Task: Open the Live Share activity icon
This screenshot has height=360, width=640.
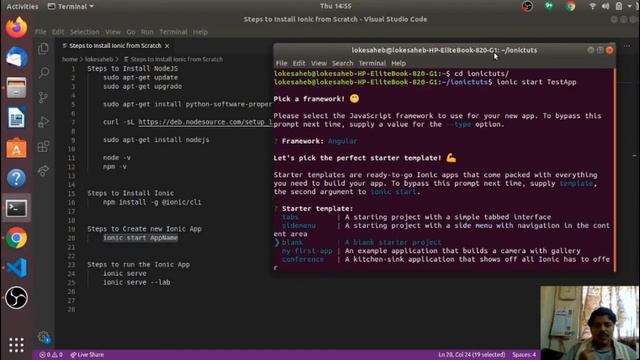Action: coord(43,170)
